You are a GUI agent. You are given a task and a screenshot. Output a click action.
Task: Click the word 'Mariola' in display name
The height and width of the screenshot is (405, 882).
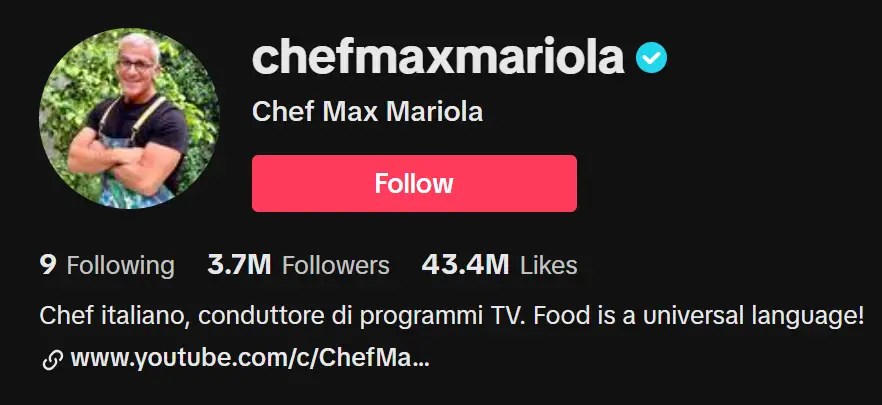tap(434, 111)
